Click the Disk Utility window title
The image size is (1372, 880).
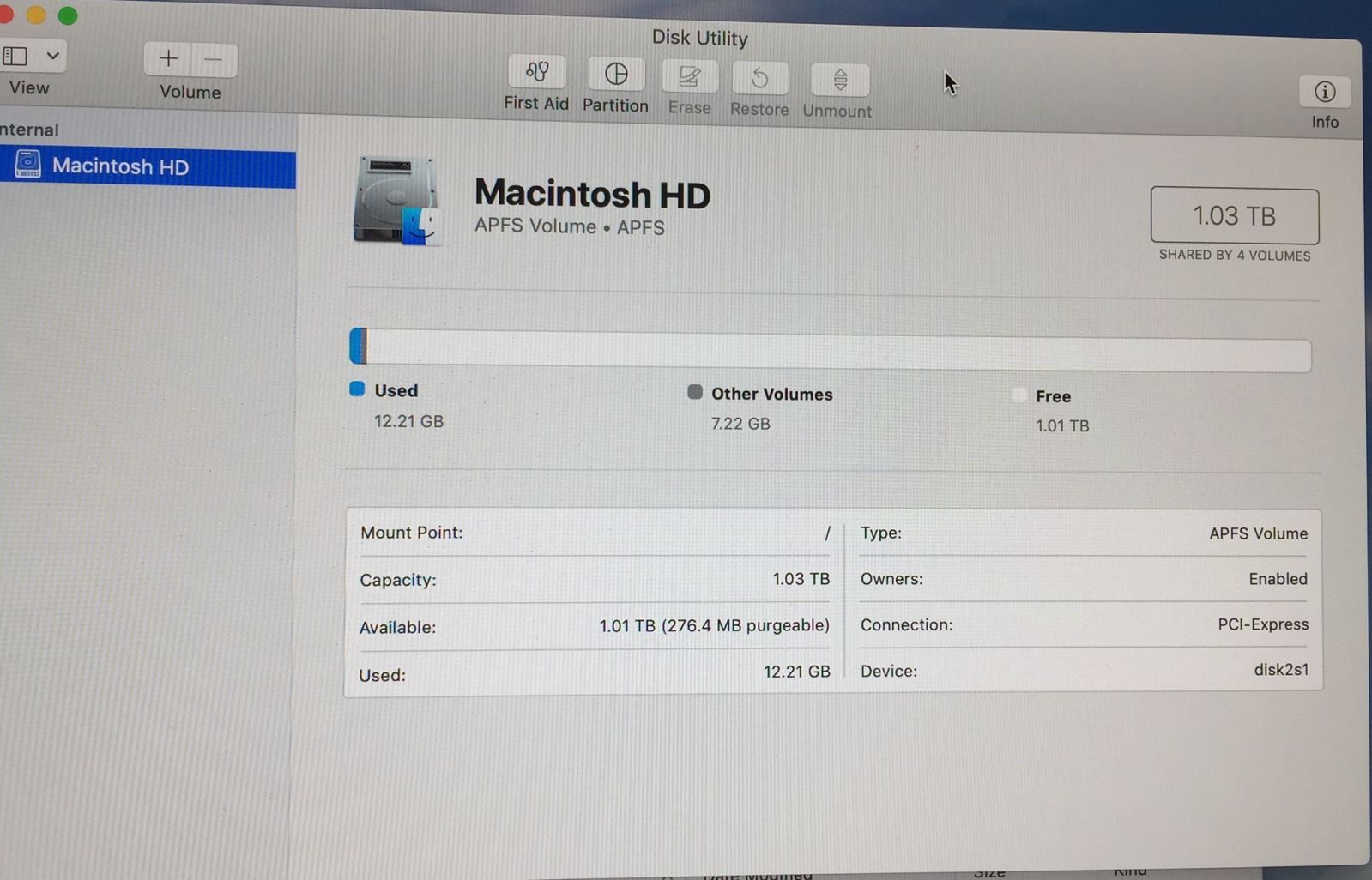(x=699, y=38)
